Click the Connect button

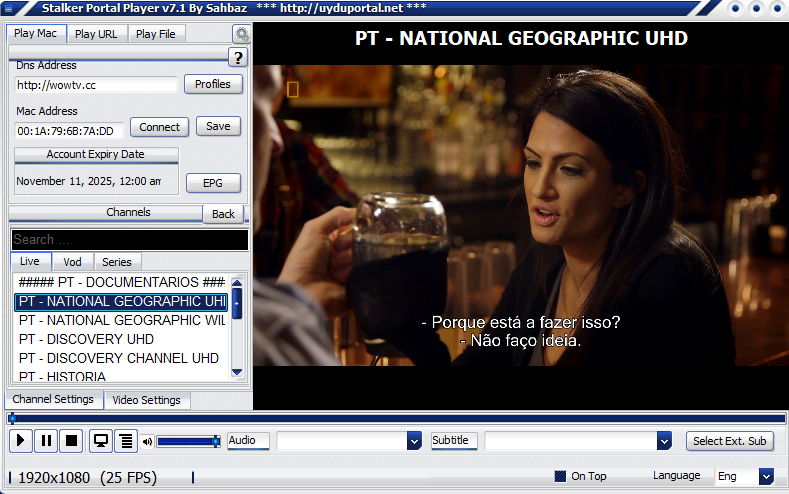[160, 127]
